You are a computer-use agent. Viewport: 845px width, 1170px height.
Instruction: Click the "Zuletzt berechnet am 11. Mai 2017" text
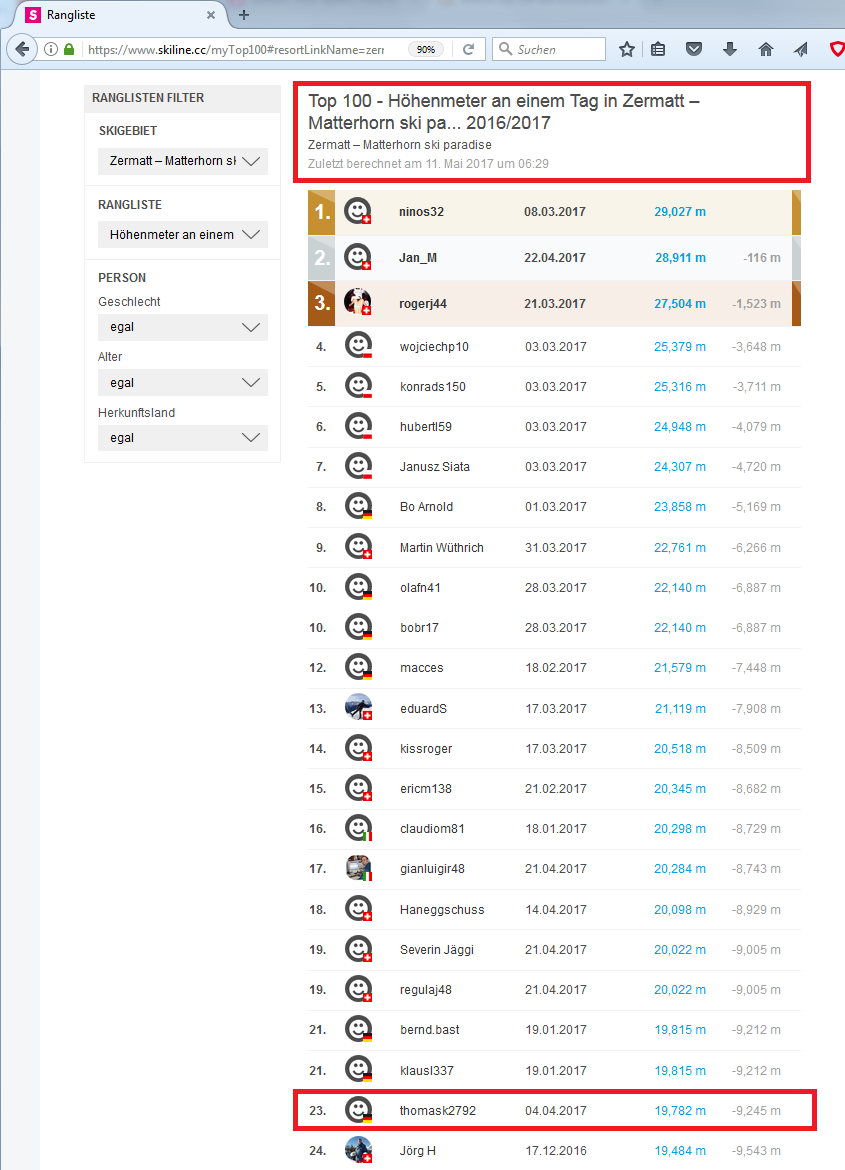coord(428,163)
